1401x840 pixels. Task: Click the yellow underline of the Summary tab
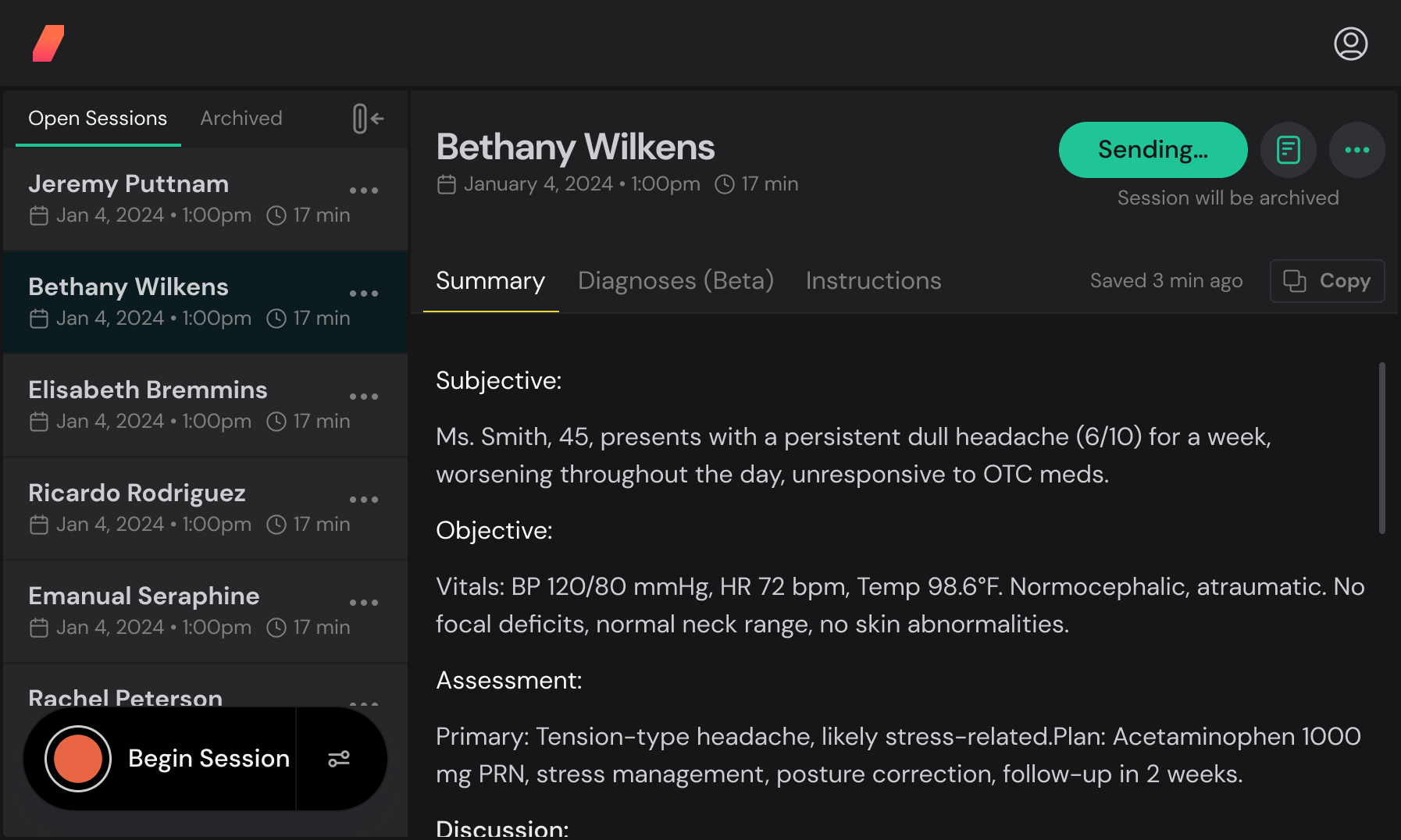point(490,311)
